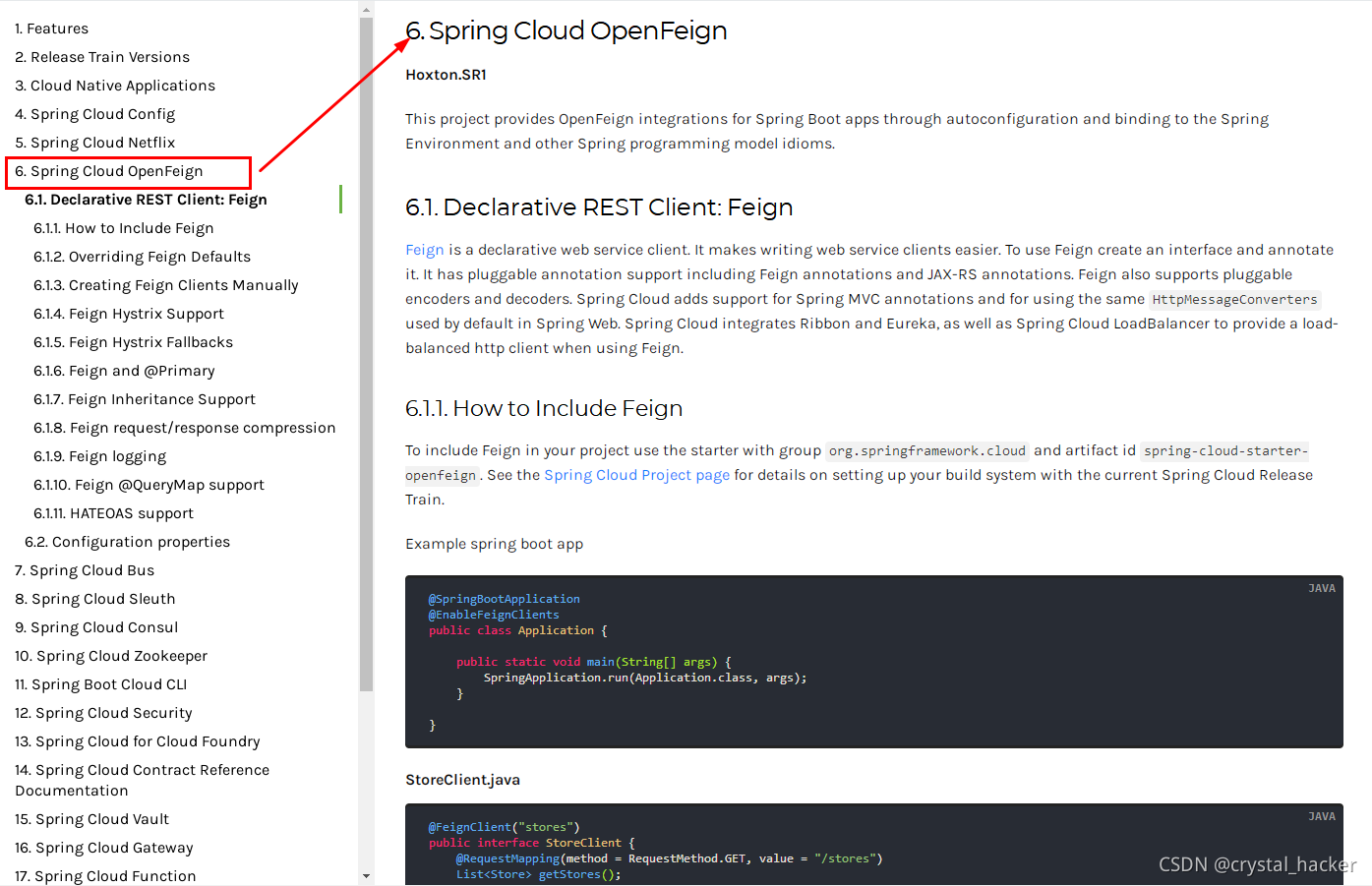1372x886 pixels.
Task: Click the JAVA label on StoreClient code block
Action: tap(1322, 816)
